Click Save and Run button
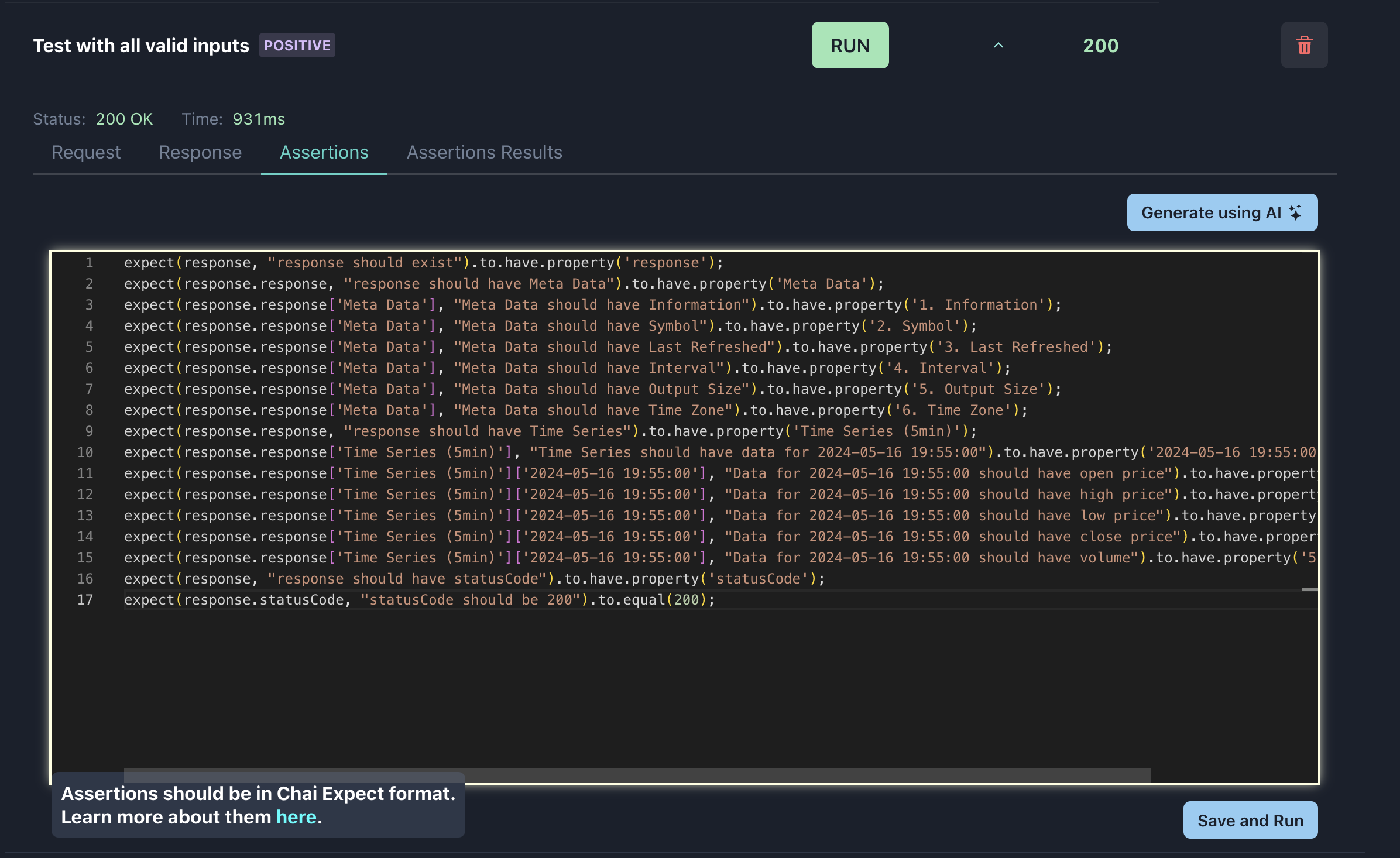Screen dimensions: 1400x858 (x=1250, y=820)
